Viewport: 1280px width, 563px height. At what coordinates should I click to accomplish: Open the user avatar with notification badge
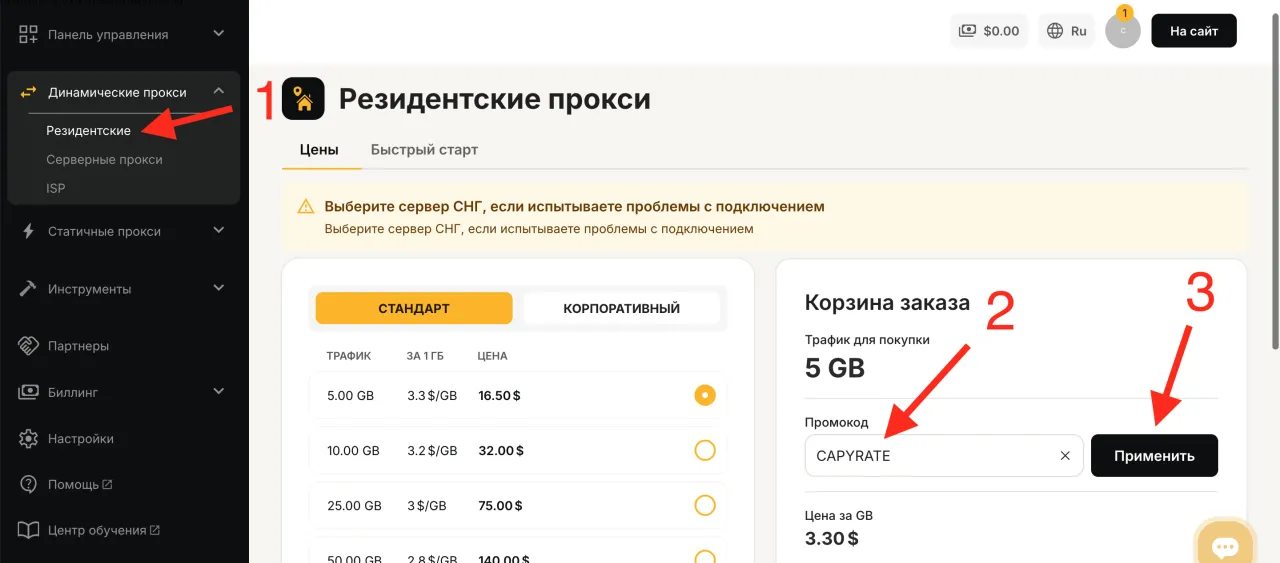(x=1122, y=31)
